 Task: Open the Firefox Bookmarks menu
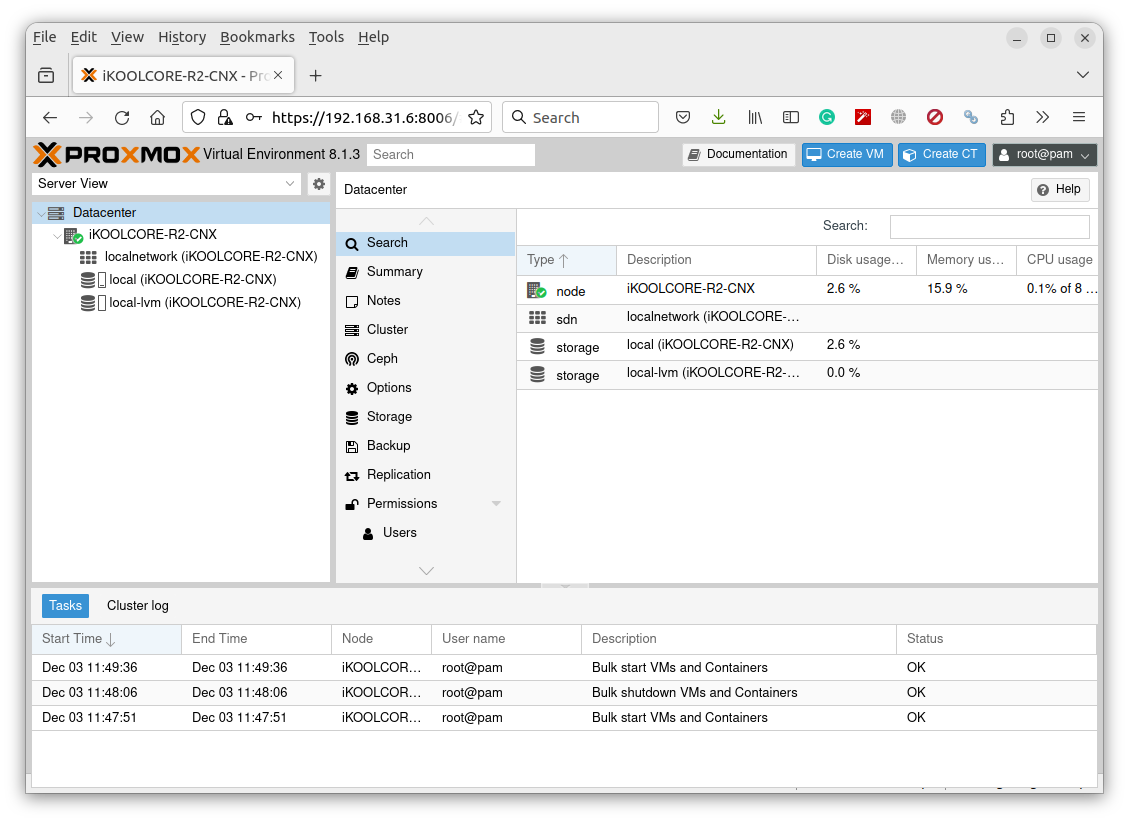(257, 37)
